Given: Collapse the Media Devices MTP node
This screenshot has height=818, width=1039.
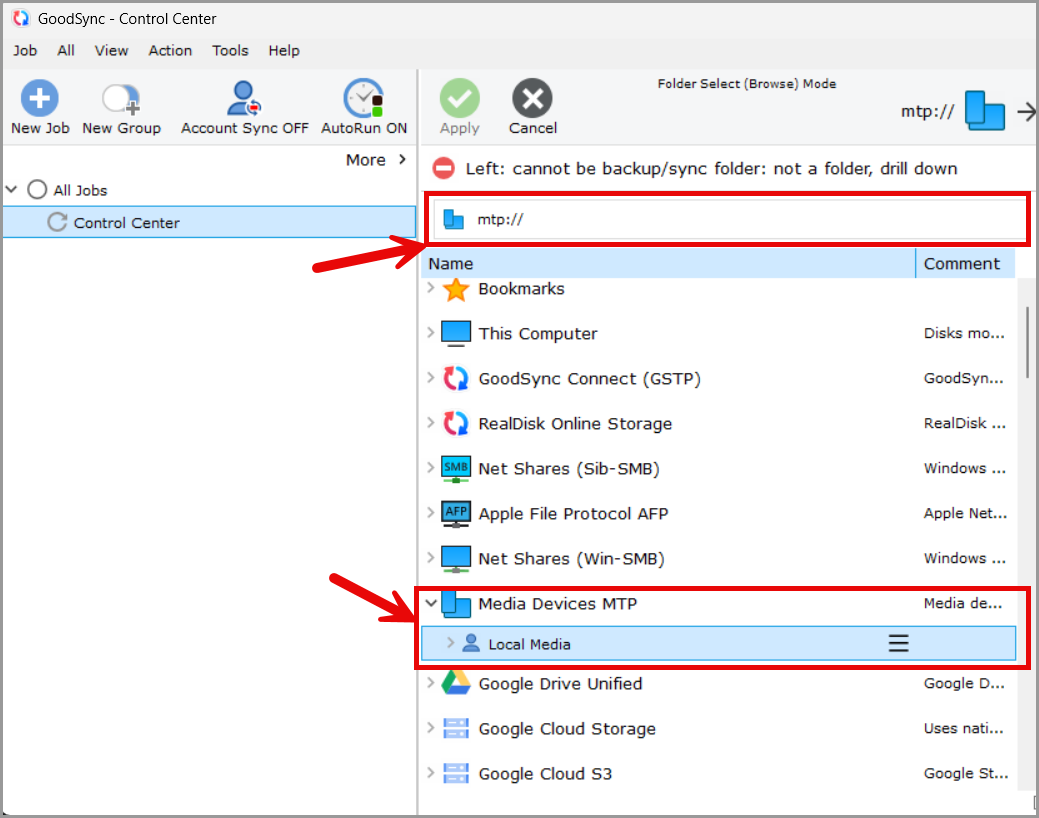Looking at the screenshot, I should (431, 603).
